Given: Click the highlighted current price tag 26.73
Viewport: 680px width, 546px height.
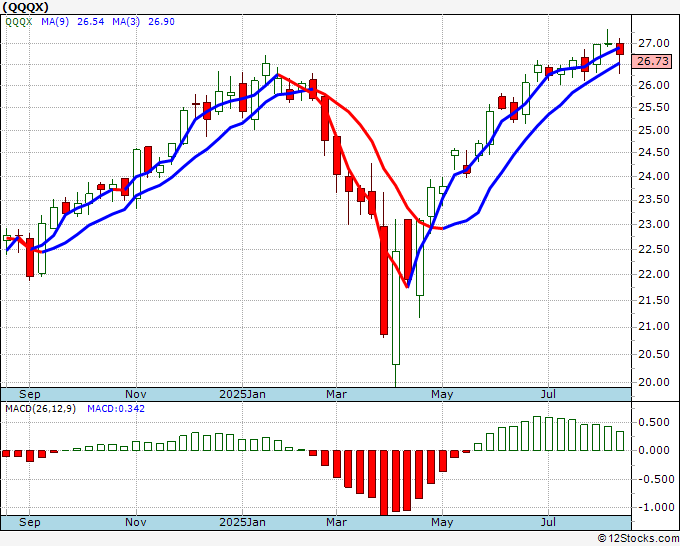Looking at the screenshot, I should point(652,61).
